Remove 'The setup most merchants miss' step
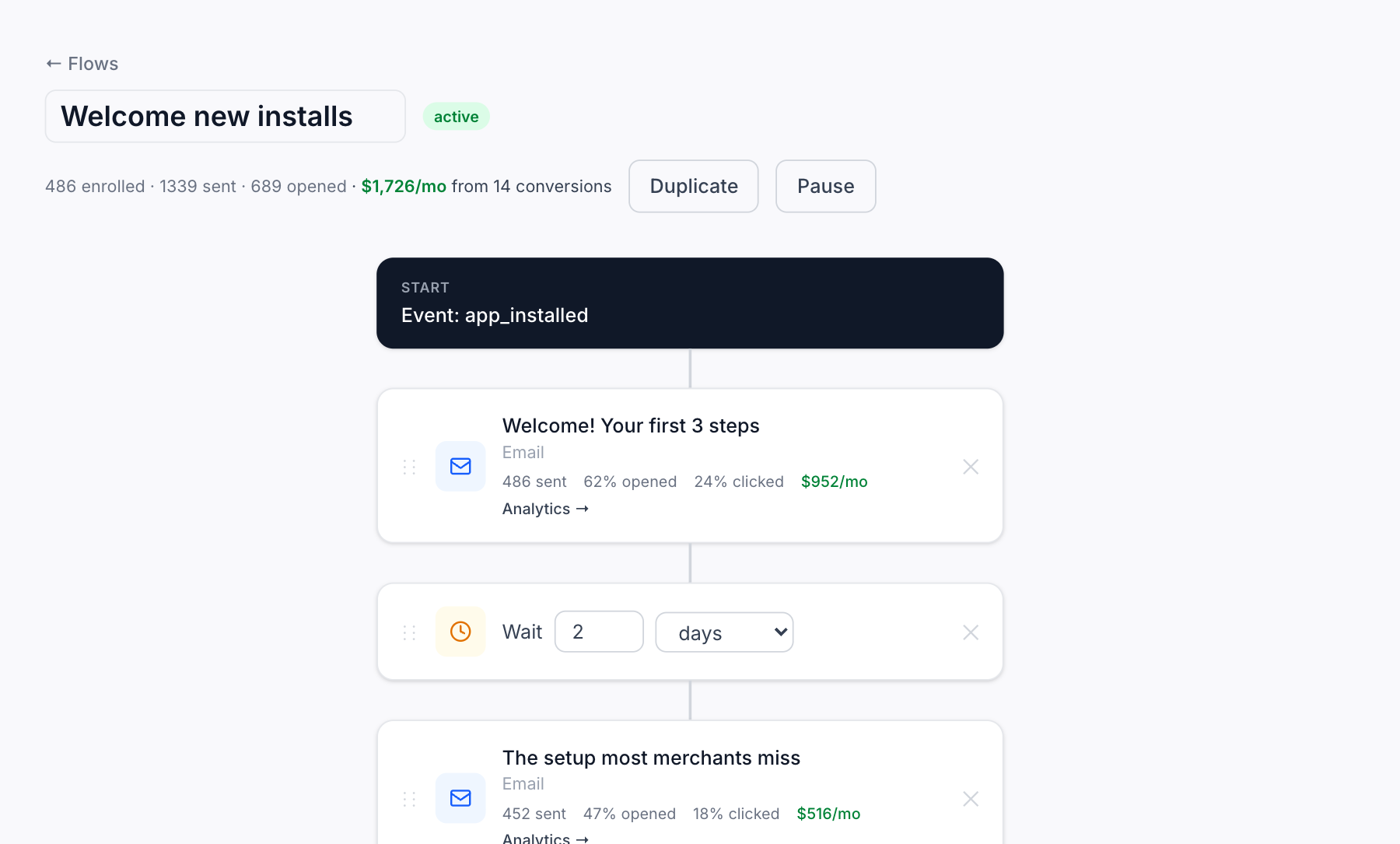The width and height of the screenshot is (1400, 844). tap(971, 799)
